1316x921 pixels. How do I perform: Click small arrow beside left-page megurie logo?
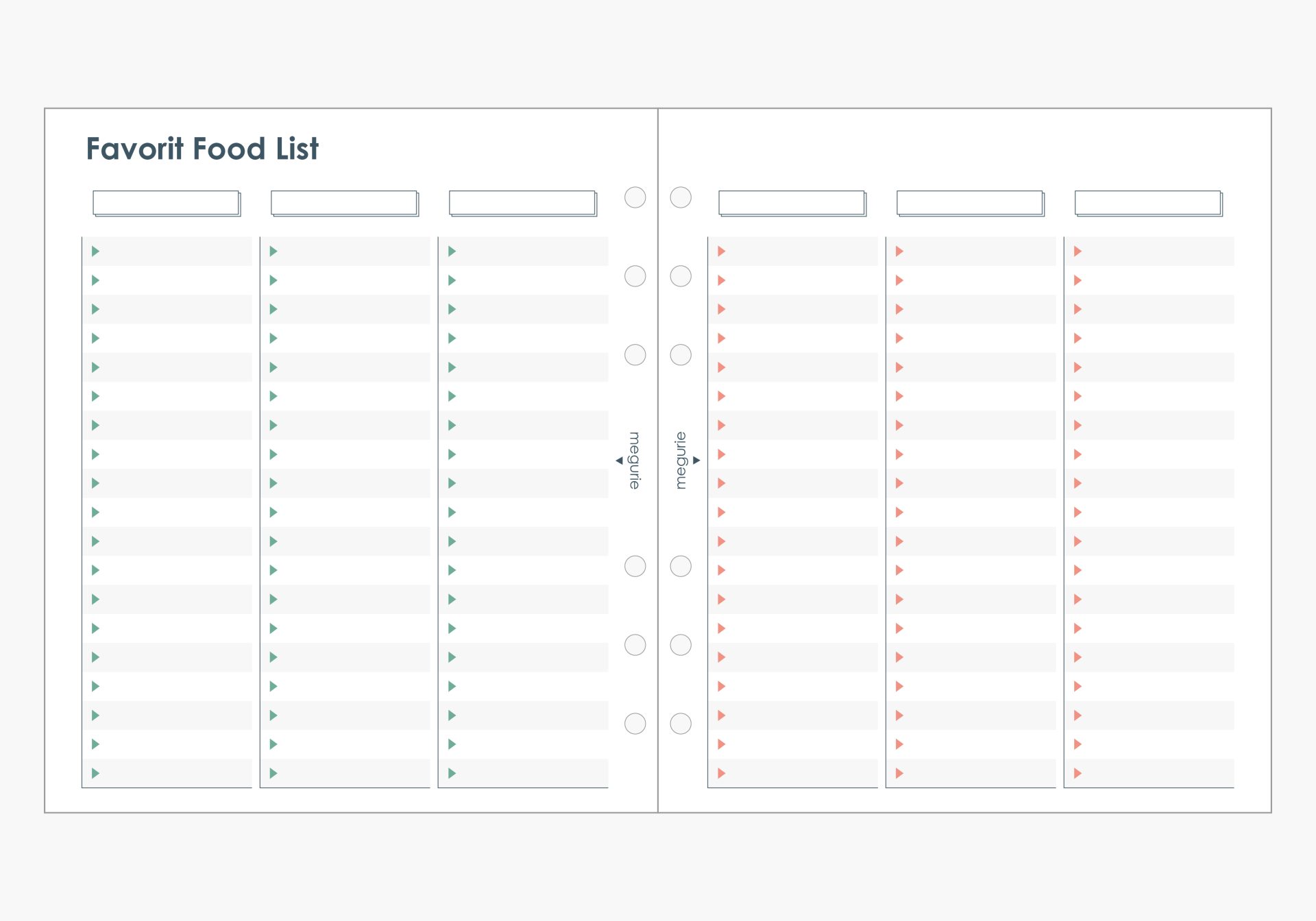tap(619, 460)
